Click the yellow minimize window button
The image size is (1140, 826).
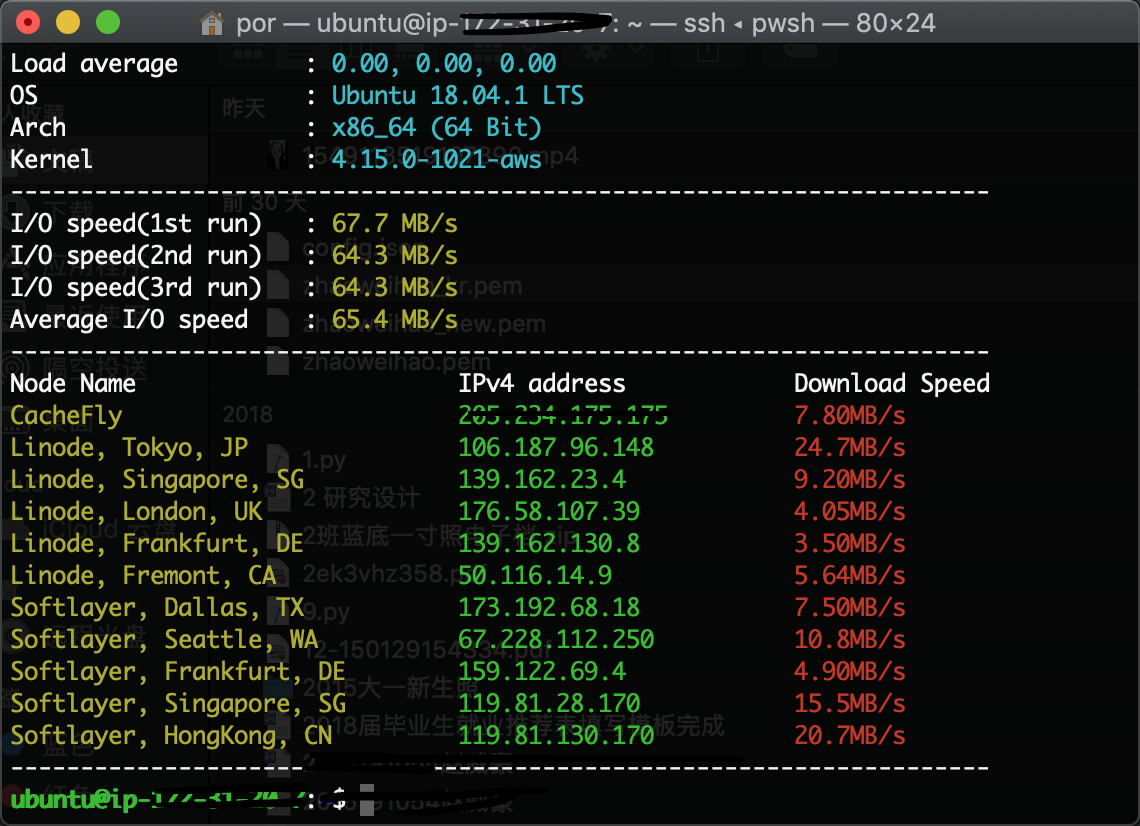68,23
